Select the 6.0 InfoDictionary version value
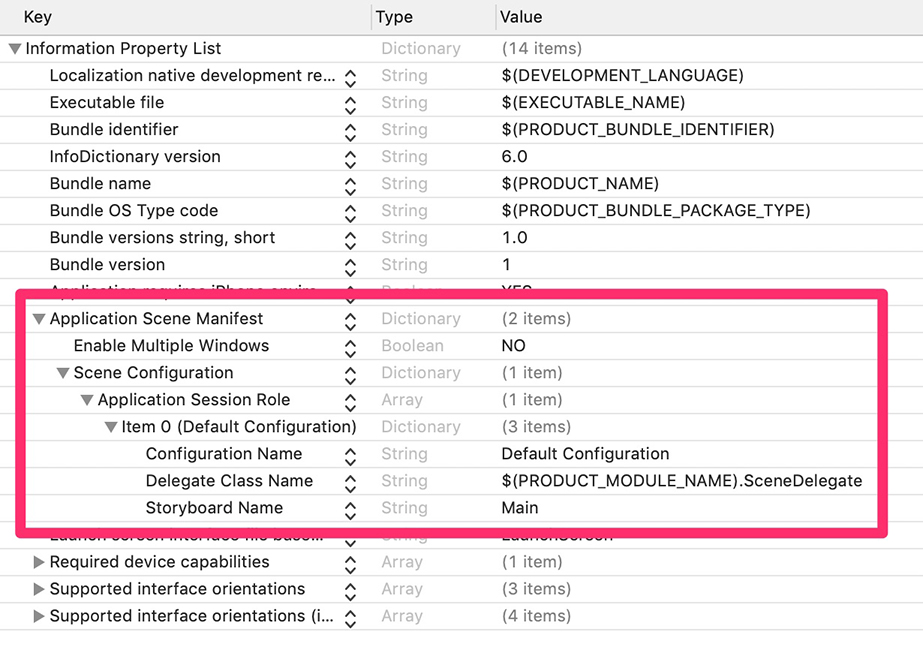 pos(514,157)
